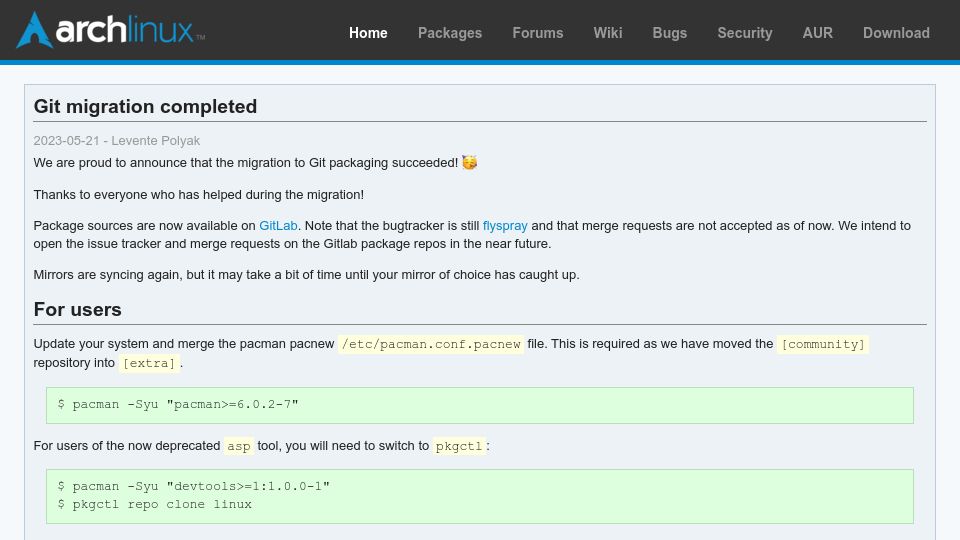The image size is (960, 540).
Task: Open the Bugs tracker link
Action: (670, 33)
